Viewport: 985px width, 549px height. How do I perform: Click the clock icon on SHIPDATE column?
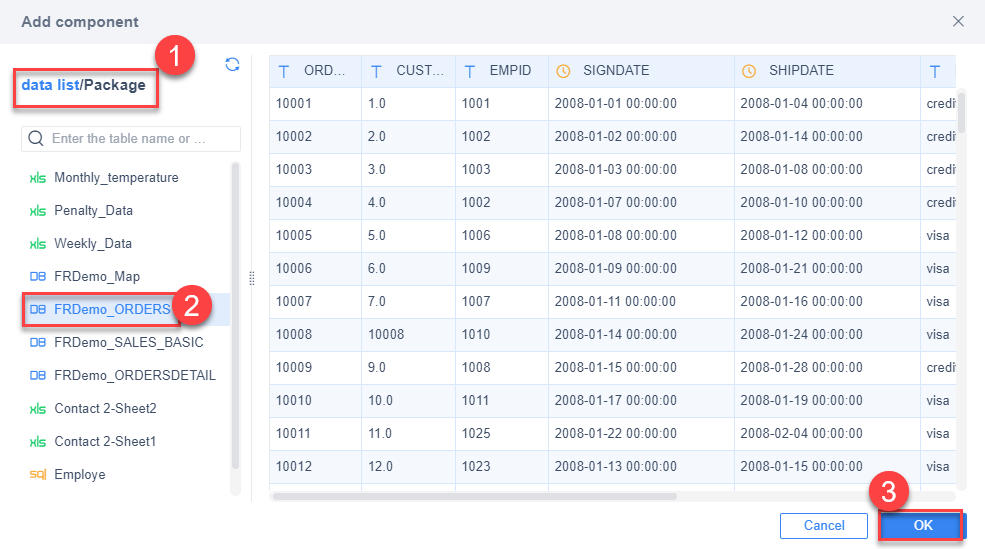pyautogui.click(x=749, y=71)
